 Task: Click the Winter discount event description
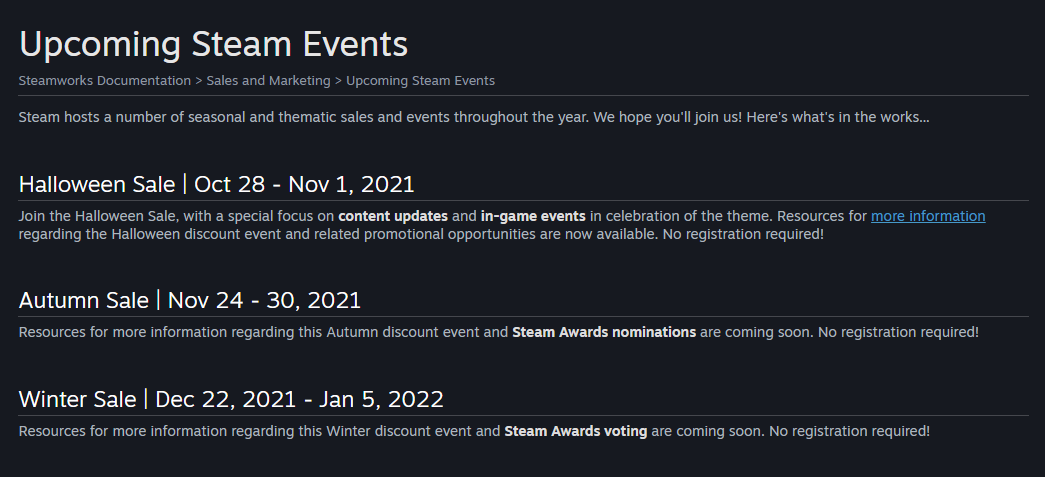click(474, 431)
